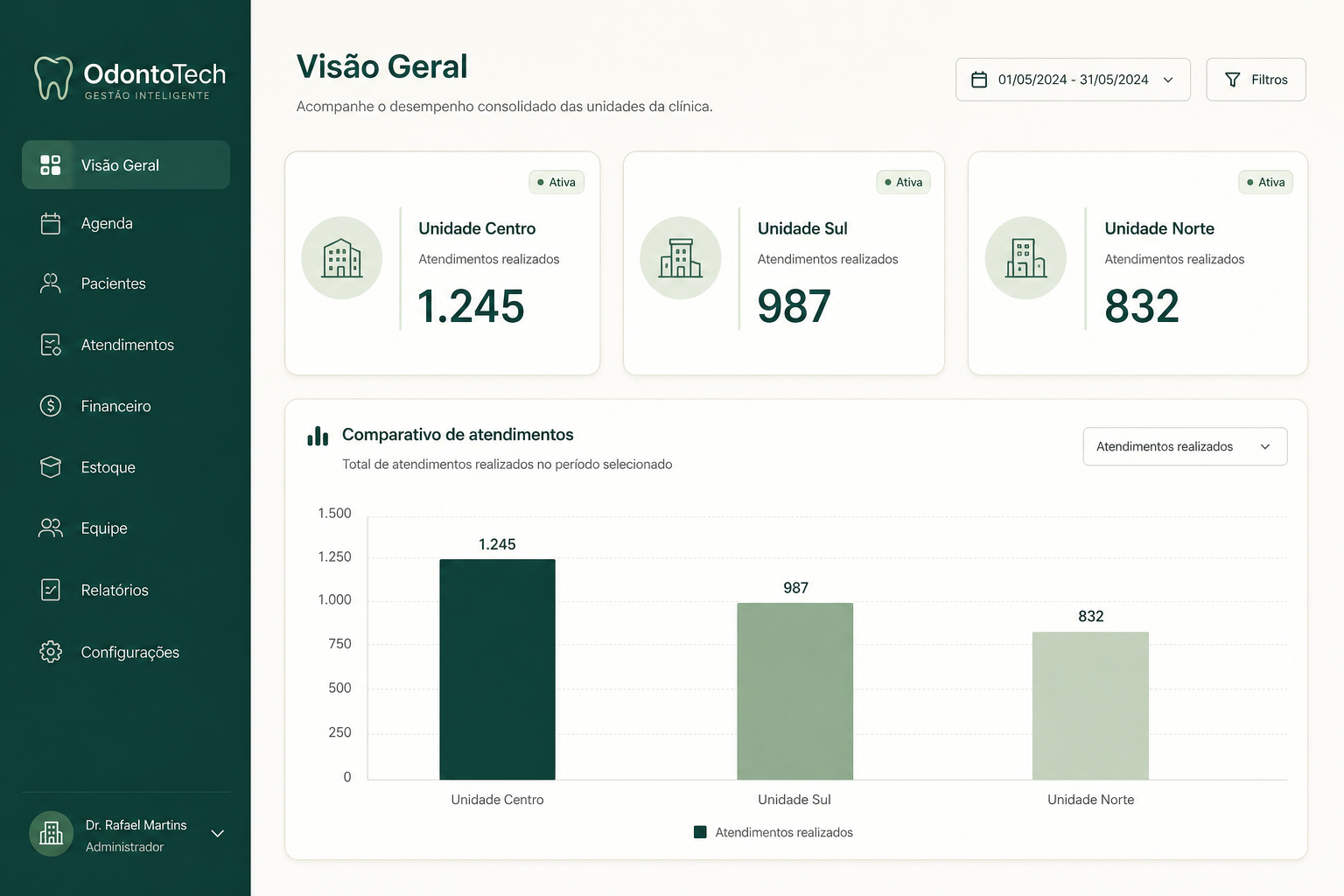Click Dr. Rafael Martins name
The width and height of the screenshot is (1344, 896).
[x=136, y=825]
